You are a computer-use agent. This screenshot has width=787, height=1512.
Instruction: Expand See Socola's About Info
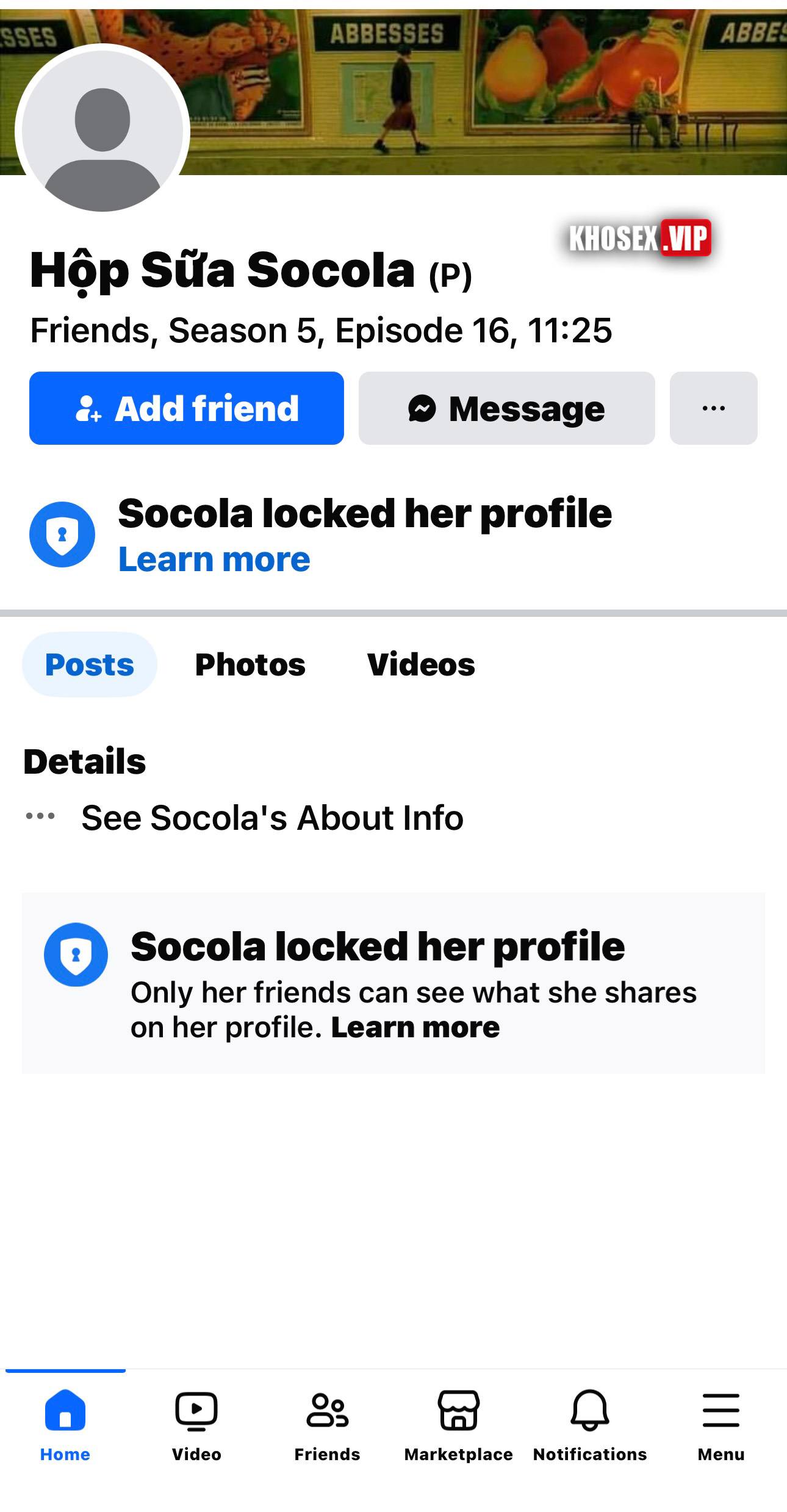(272, 818)
